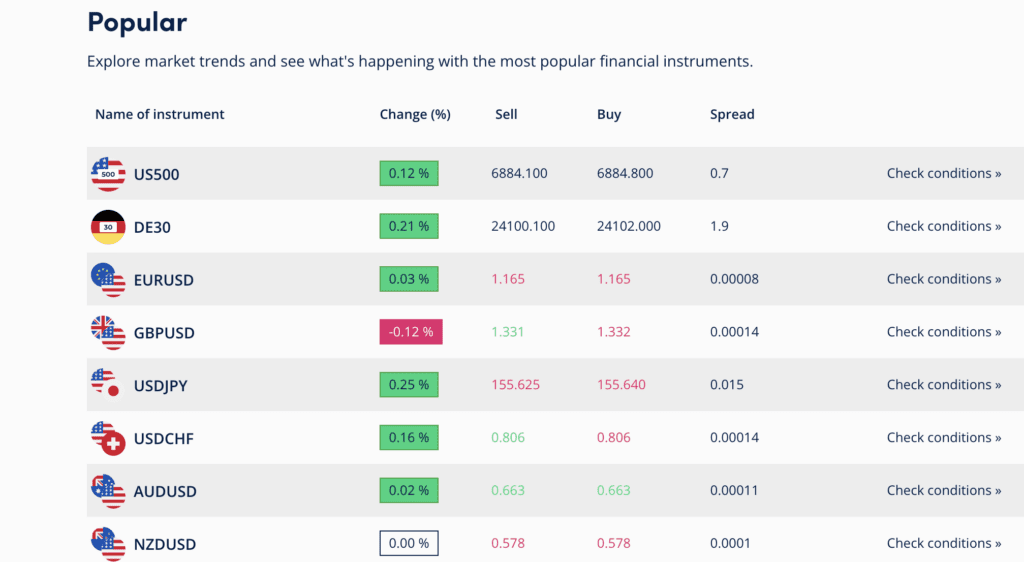Click the USDCHF currency pair icon
The width and height of the screenshot is (1024, 562).
tap(107, 438)
